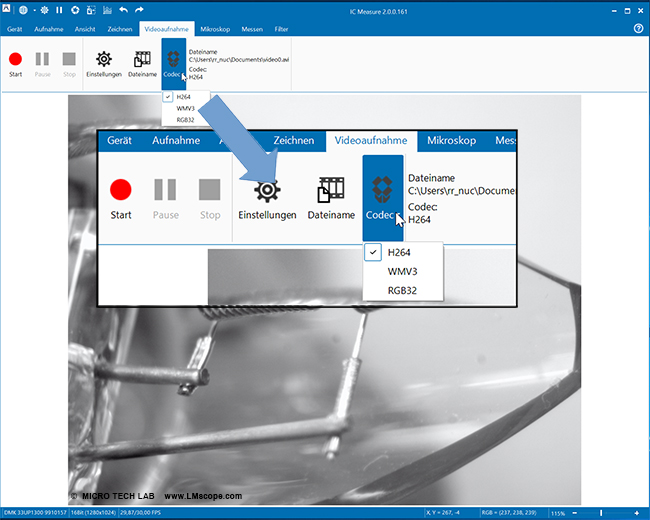
Task: Click the pause icon in the title bar
Action: tap(59, 9)
